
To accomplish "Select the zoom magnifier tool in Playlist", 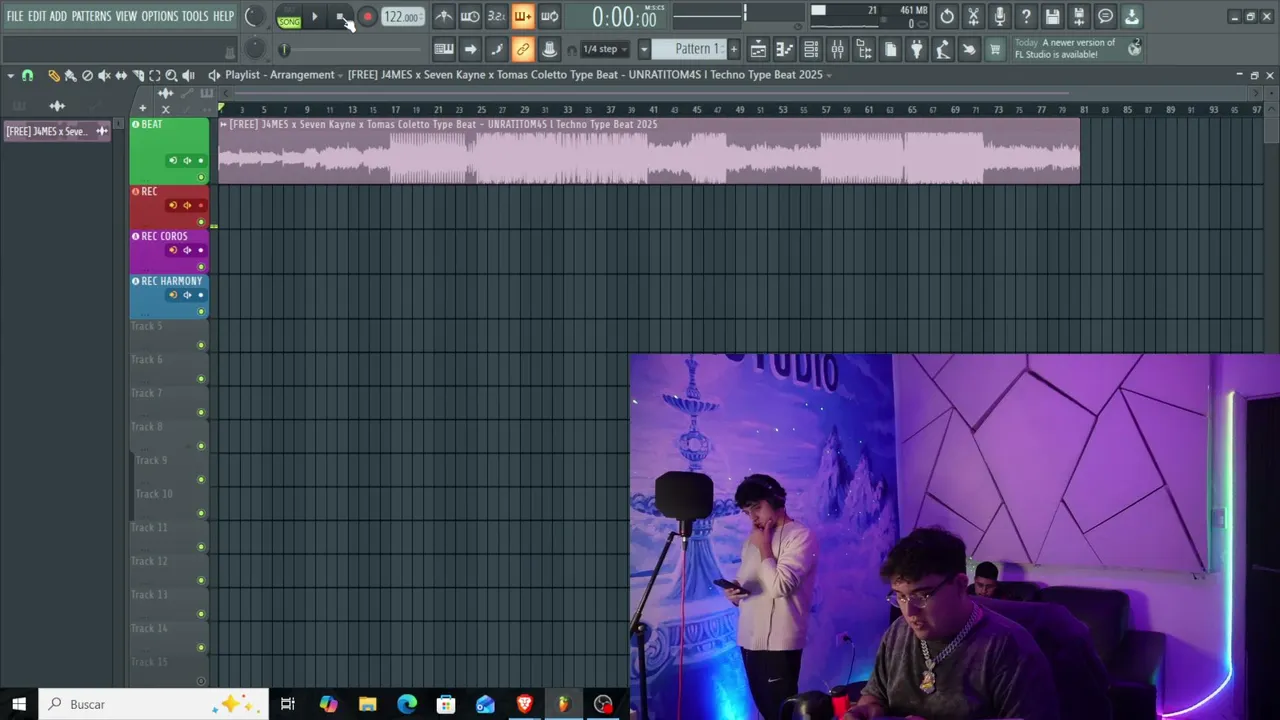I will (x=171, y=75).
